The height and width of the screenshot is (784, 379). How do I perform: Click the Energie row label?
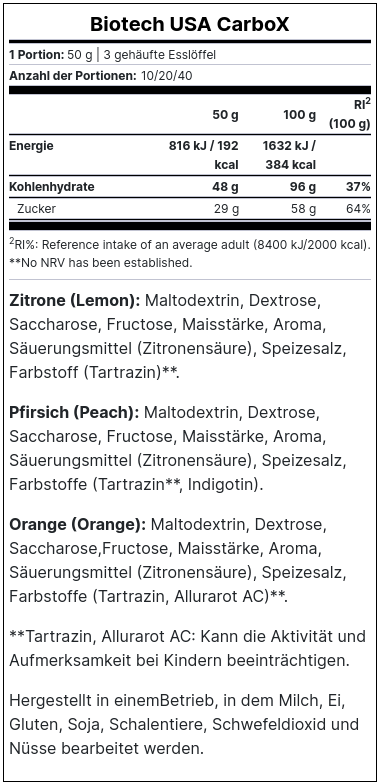click(x=32, y=146)
